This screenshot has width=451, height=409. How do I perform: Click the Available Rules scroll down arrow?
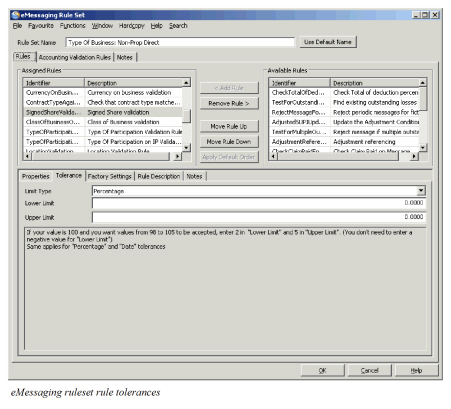(423, 147)
